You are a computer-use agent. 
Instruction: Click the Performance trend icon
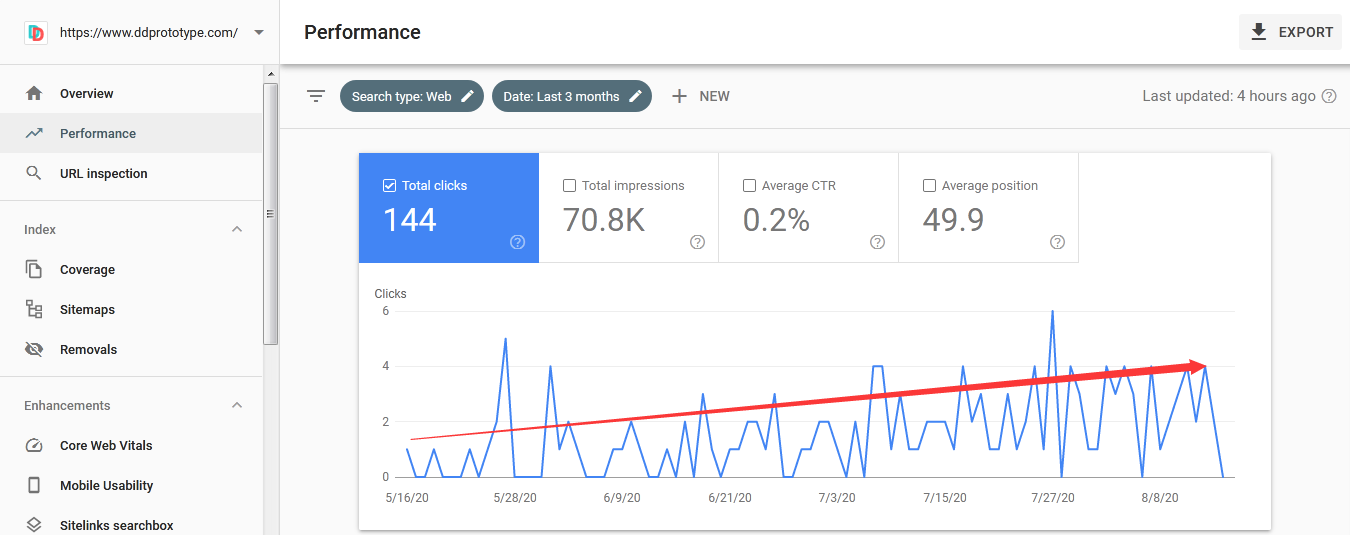coord(34,133)
